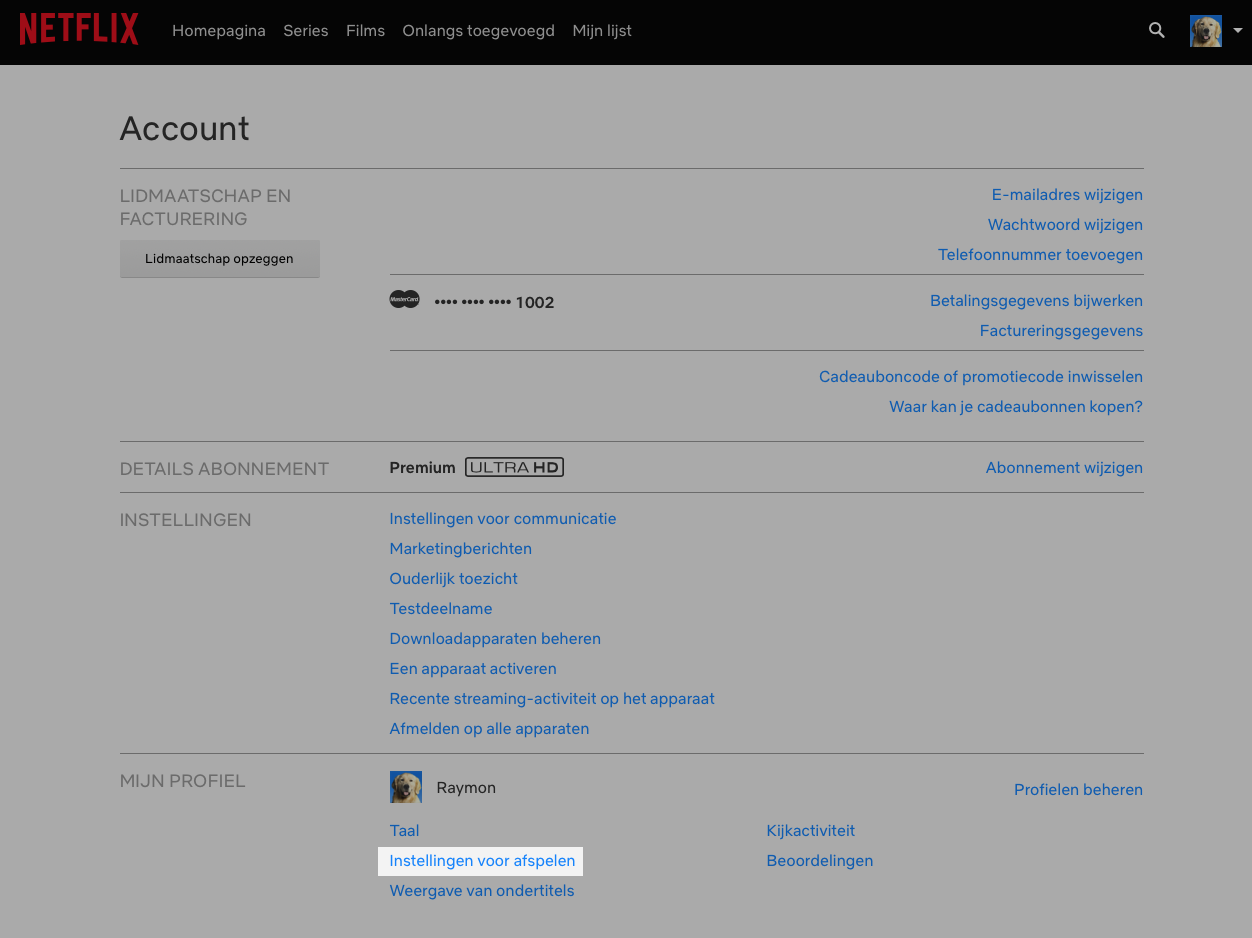The width and height of the screenshot is (1252, 938).
Task: Open the Series menu item
Action: click(x=305, y=31)
